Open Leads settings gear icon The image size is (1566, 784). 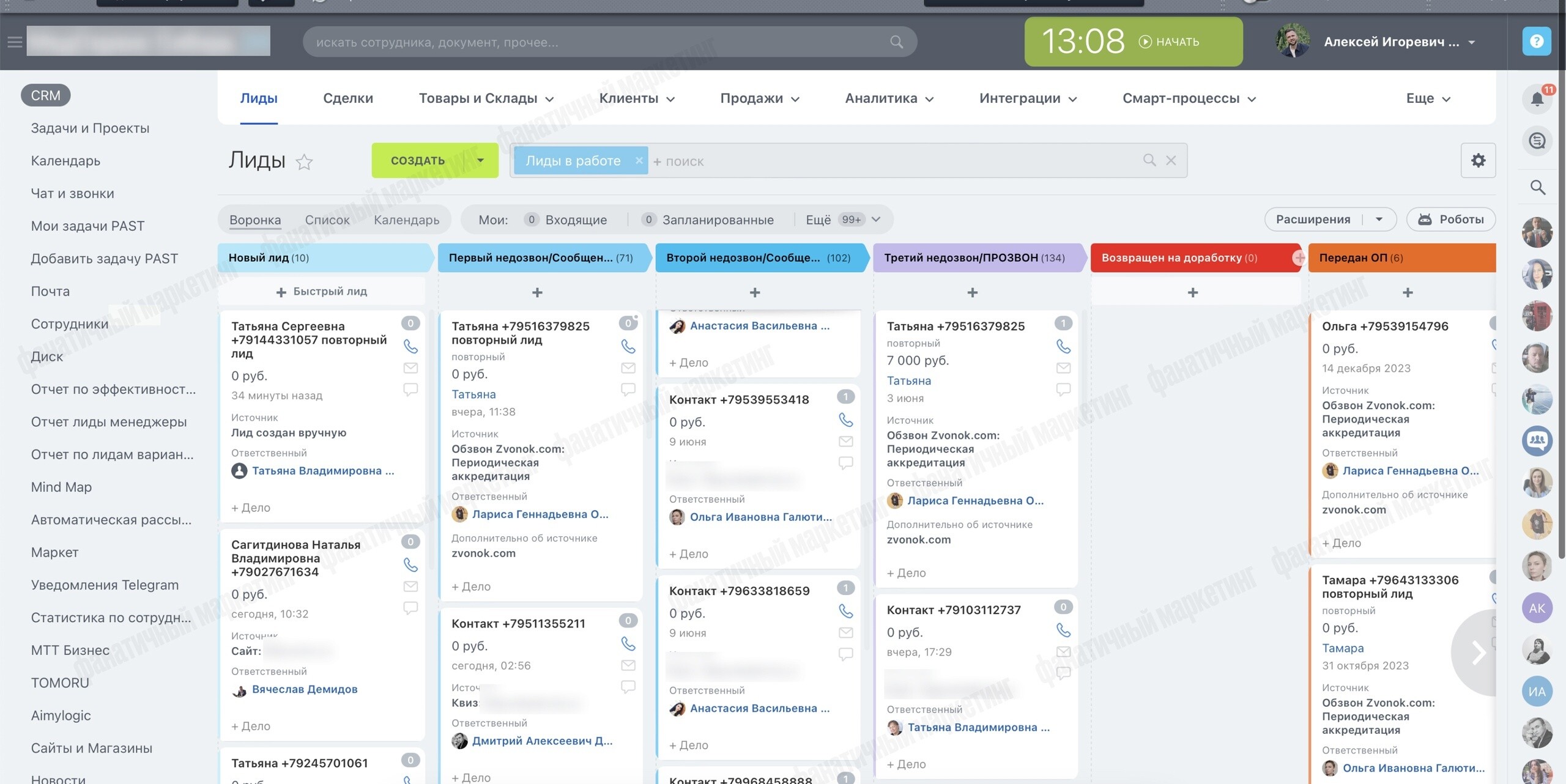(x=1478, y=161)
